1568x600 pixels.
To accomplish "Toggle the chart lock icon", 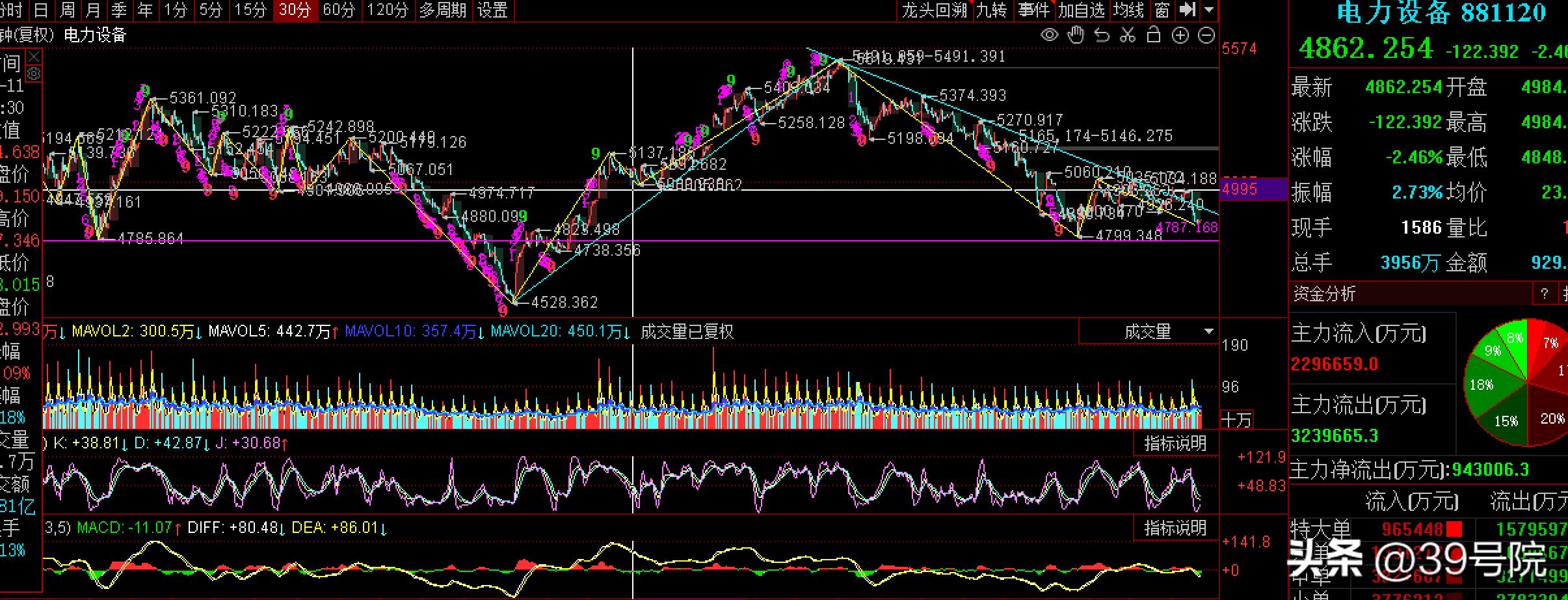I will click(x=1154, y=35).
